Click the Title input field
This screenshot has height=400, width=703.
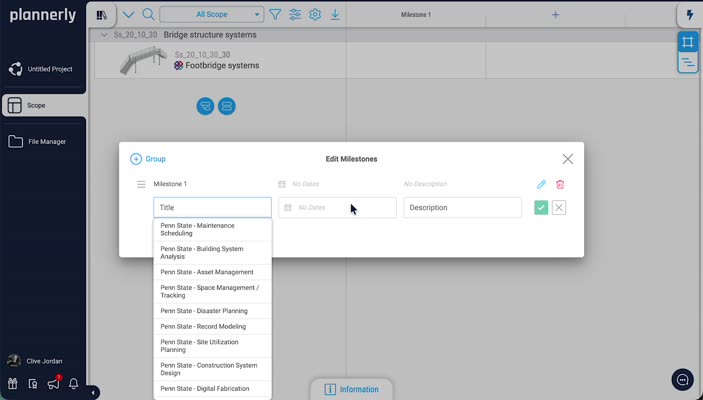(213, 208)
